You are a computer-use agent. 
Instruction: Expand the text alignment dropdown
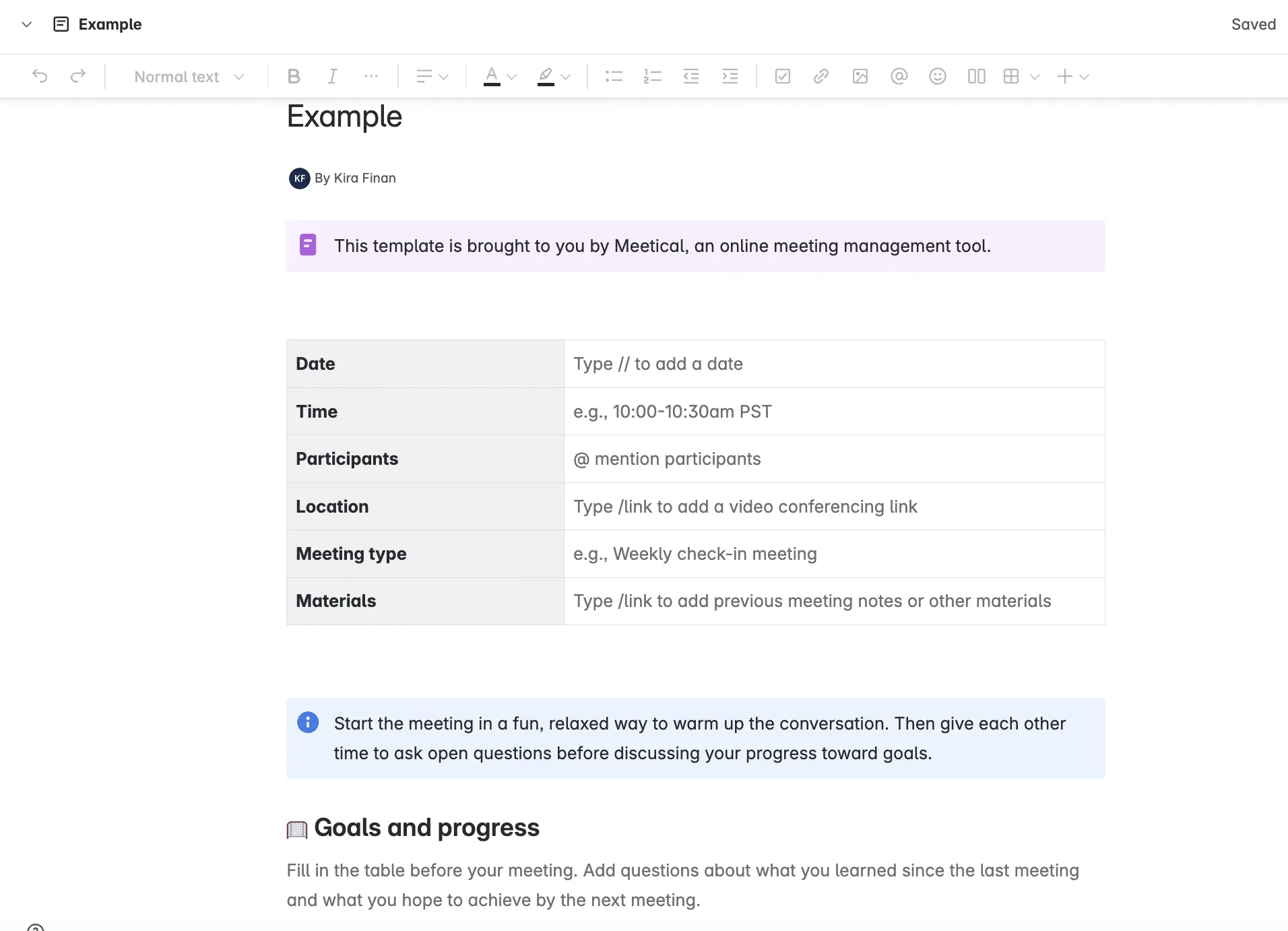[432, 76]
